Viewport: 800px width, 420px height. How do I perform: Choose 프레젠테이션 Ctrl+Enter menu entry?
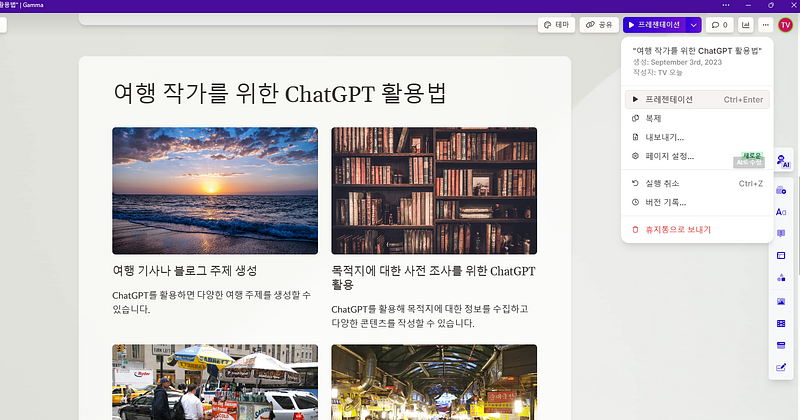tap(697, 100)
